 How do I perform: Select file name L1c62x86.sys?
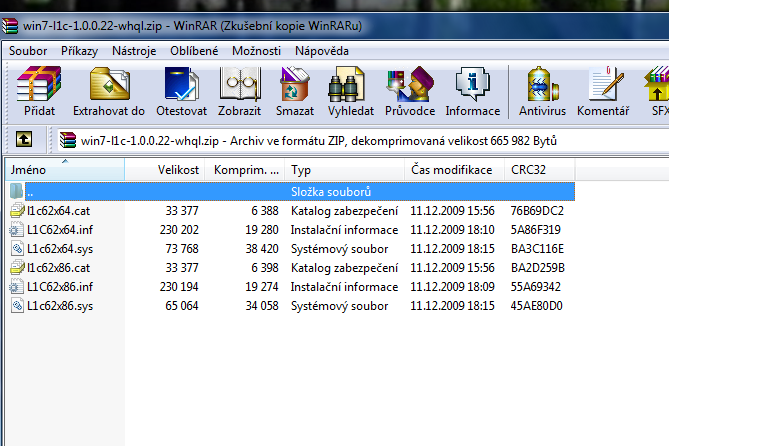[x=60, y=306]
